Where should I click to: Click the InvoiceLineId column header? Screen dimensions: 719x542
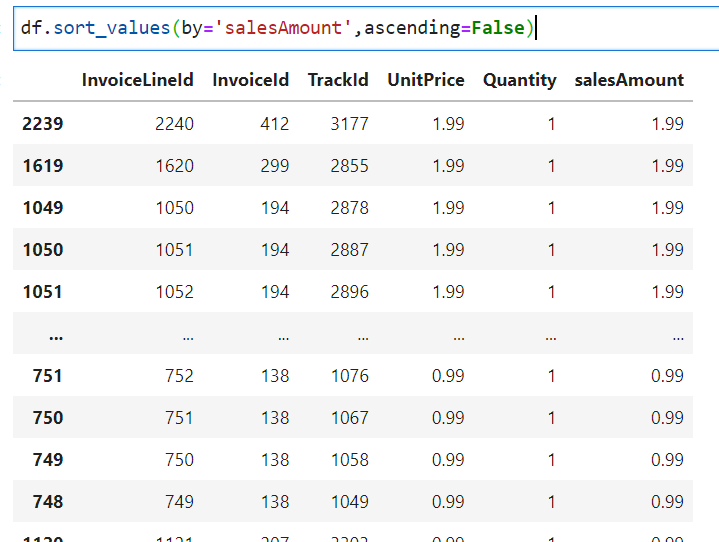[x=138, y=80]
